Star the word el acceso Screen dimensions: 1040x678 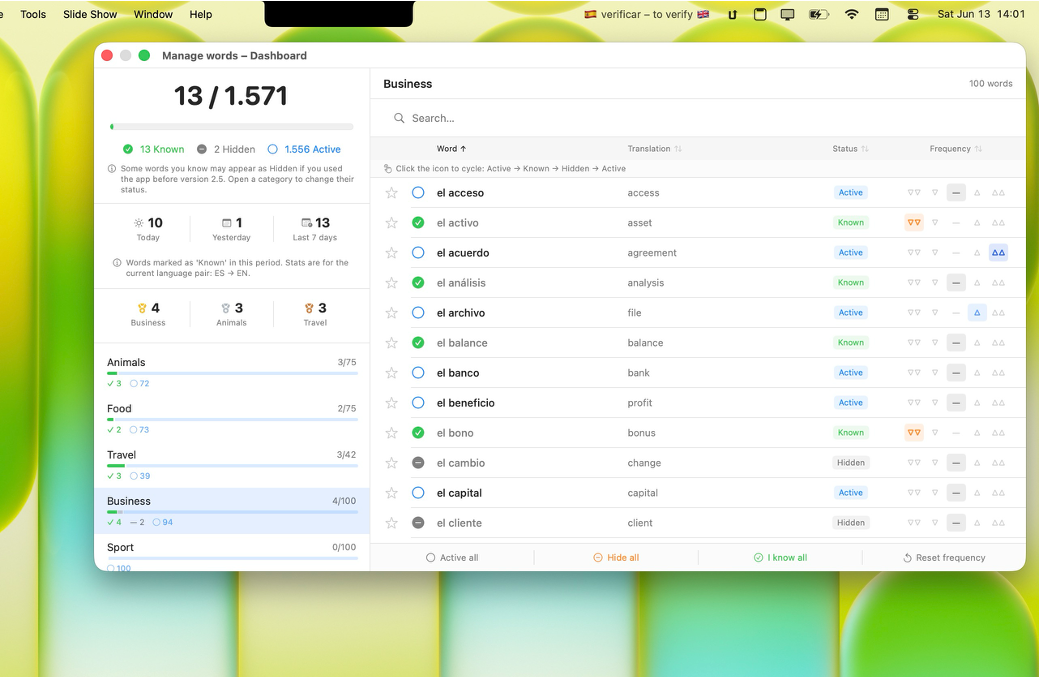pyautogui.click(x=391, y=193)
